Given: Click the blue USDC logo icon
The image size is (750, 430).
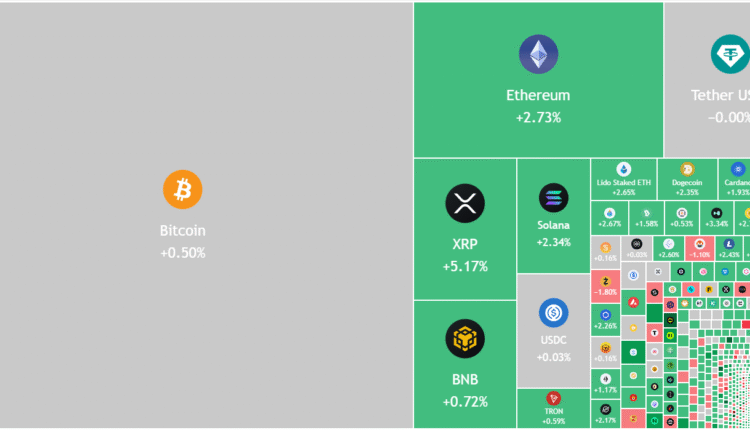Looking at the screenshot, I should (553, 313).
